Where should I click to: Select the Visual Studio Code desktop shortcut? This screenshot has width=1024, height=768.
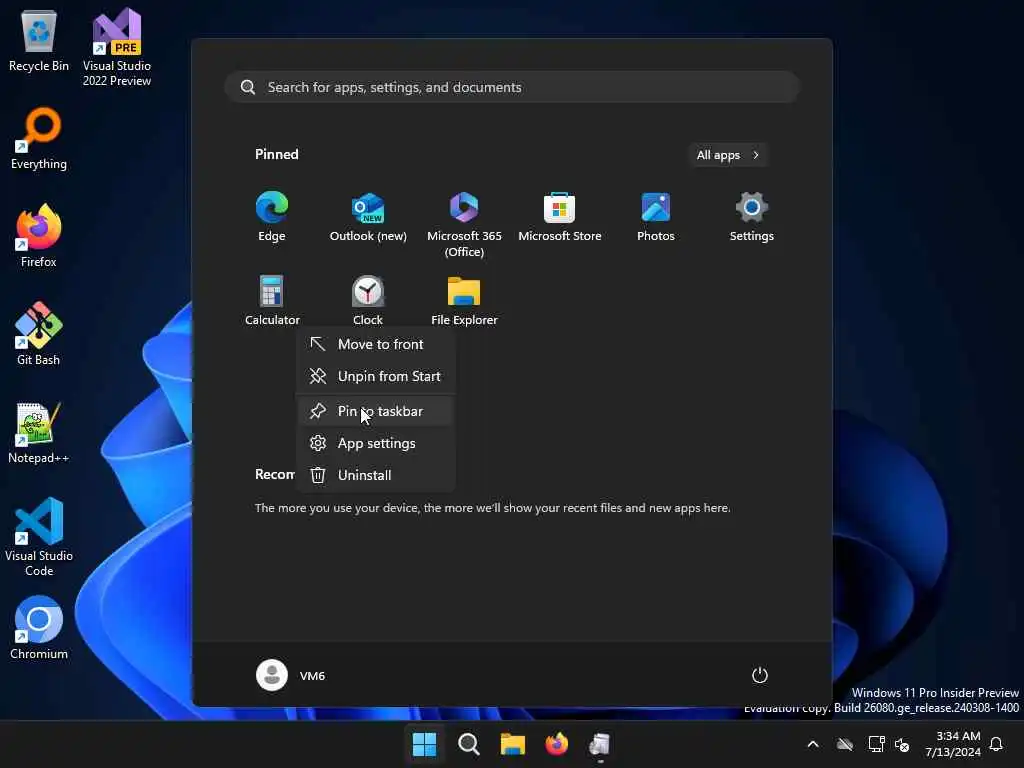tap(39, 537)
